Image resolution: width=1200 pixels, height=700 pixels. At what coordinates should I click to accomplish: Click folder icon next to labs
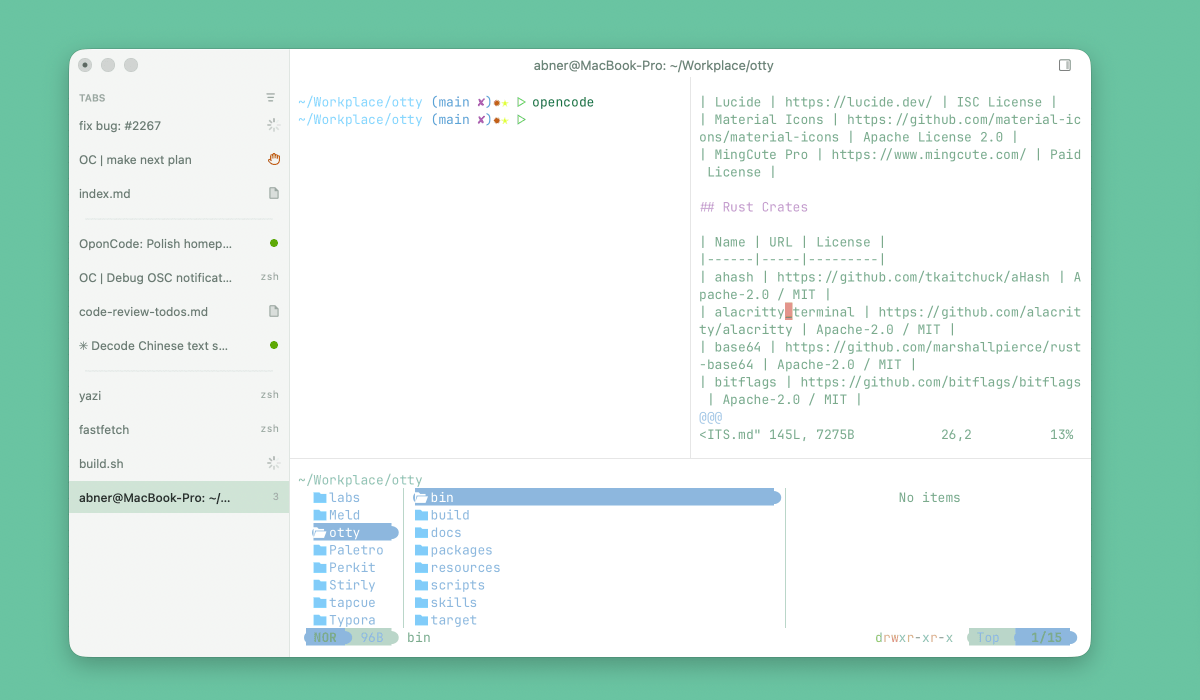tap(320, 498)
